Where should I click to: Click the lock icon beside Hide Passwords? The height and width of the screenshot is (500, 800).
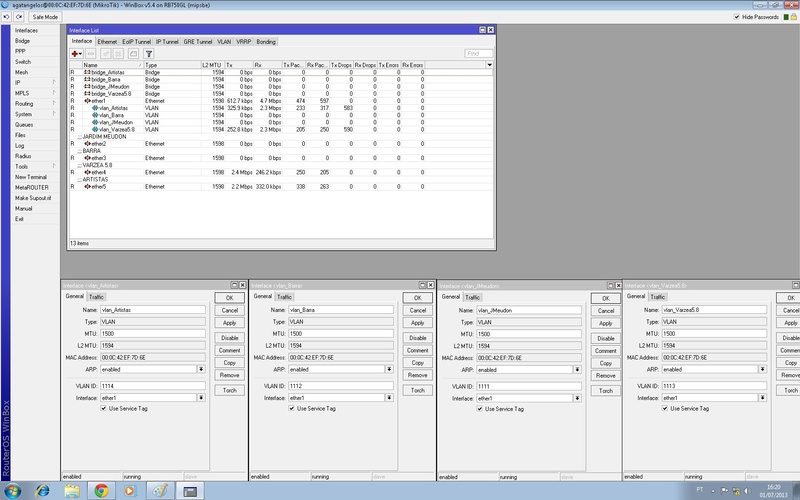tap(794, 17)
